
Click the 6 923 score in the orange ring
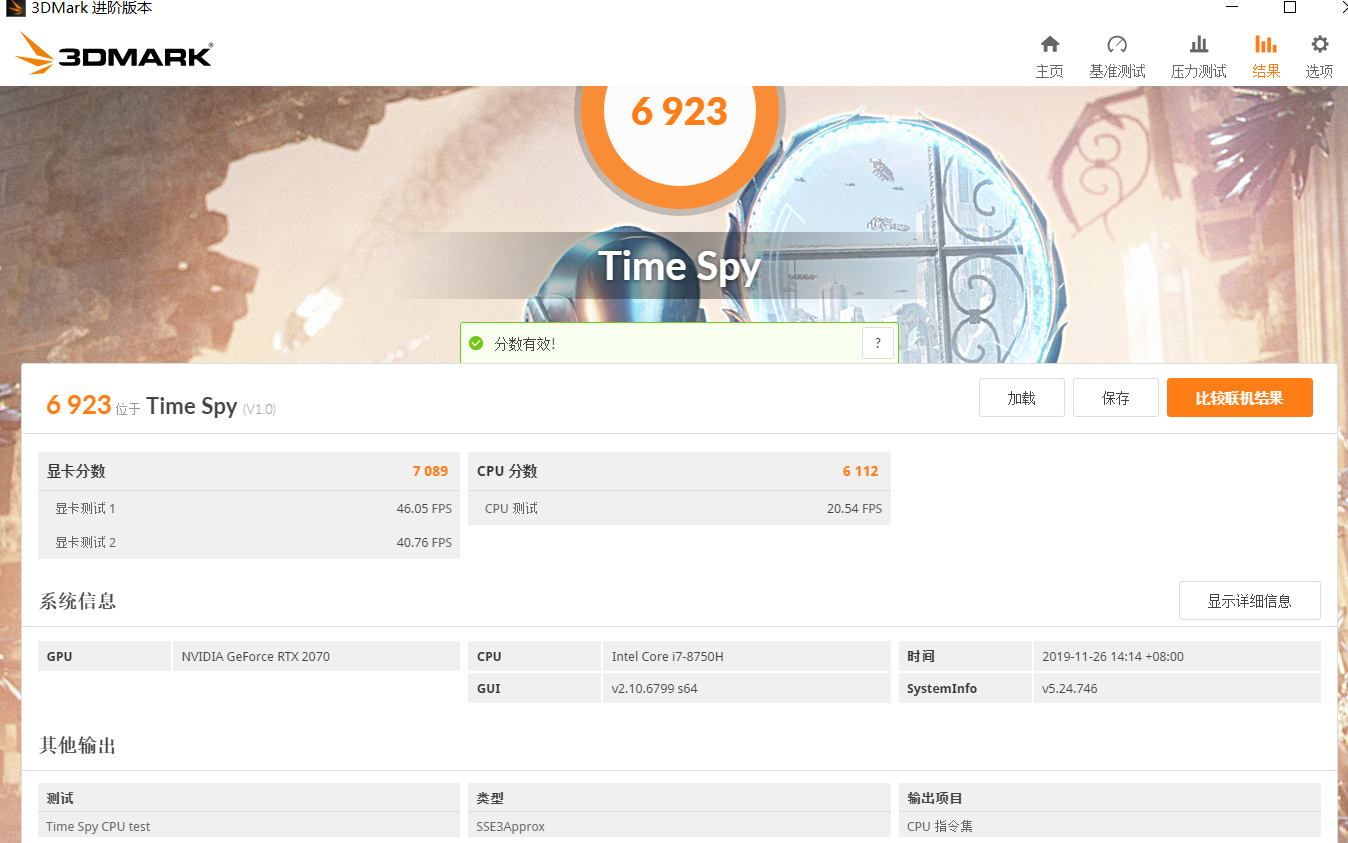coord(680,112)
